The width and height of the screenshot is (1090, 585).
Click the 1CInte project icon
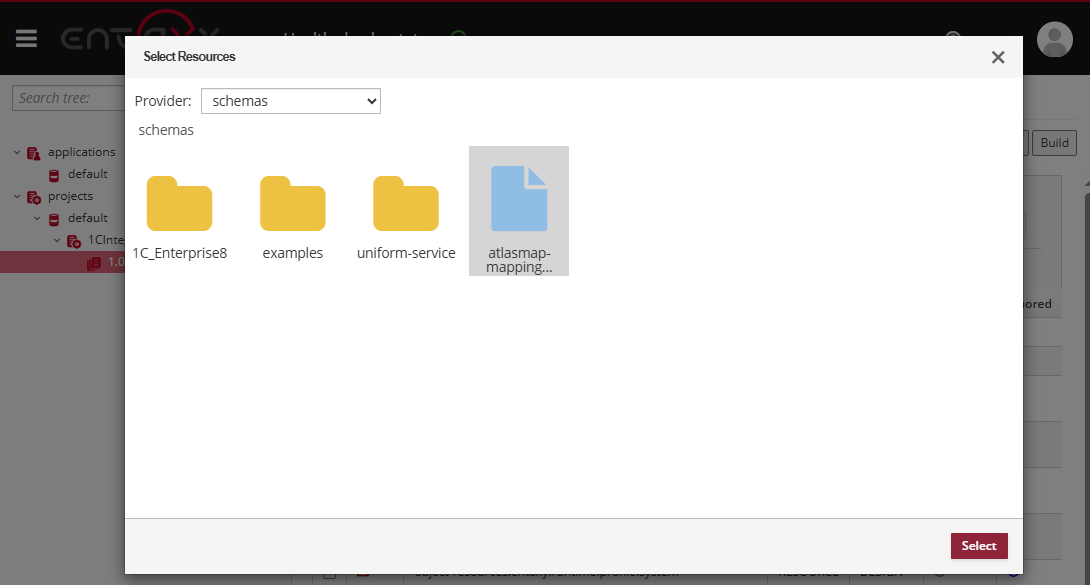point(72,240)
